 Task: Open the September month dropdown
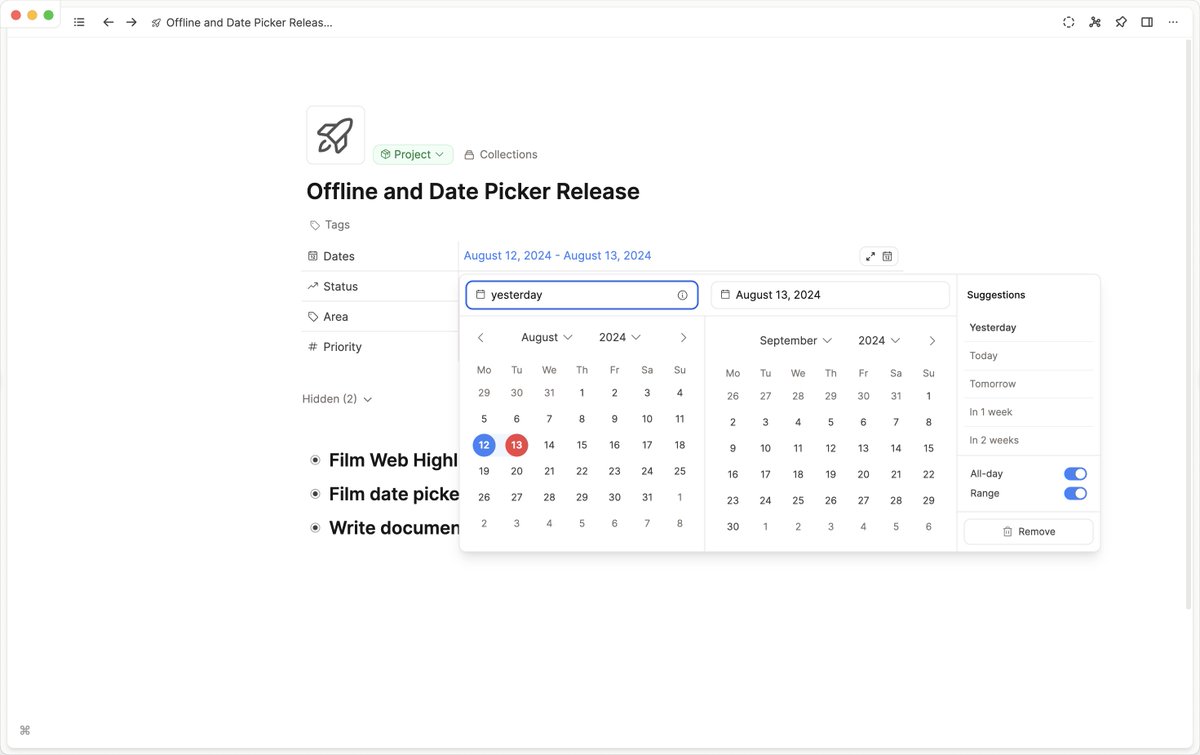coord(795,341)
